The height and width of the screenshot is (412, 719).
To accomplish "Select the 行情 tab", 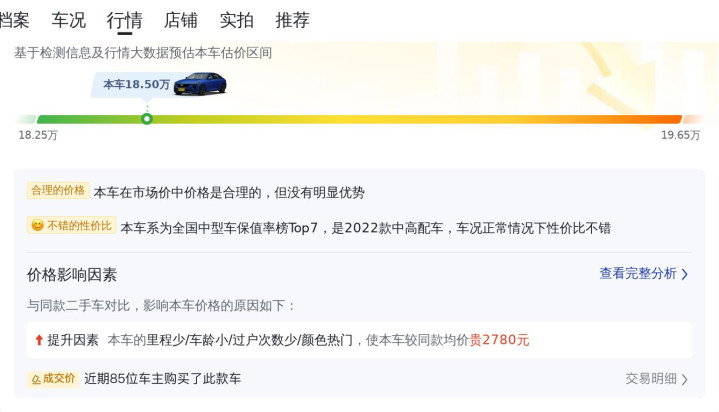I will point(124,20).
